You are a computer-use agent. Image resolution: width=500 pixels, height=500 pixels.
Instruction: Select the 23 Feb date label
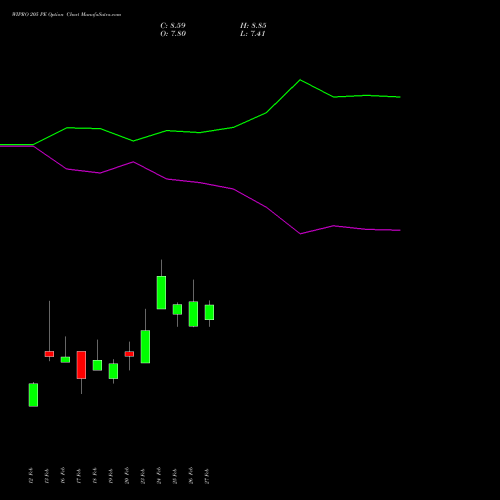[x=143, y=476]
